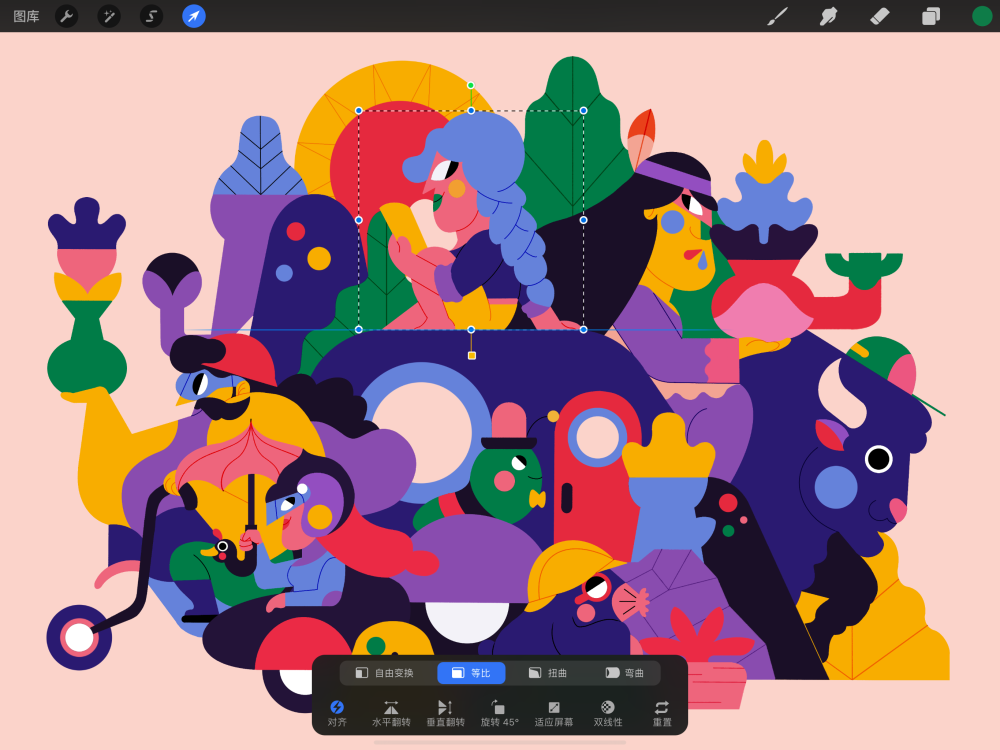1000x750 pixels.
Task: Toggle the 对齐 snapping option
Action: point(337,713)
